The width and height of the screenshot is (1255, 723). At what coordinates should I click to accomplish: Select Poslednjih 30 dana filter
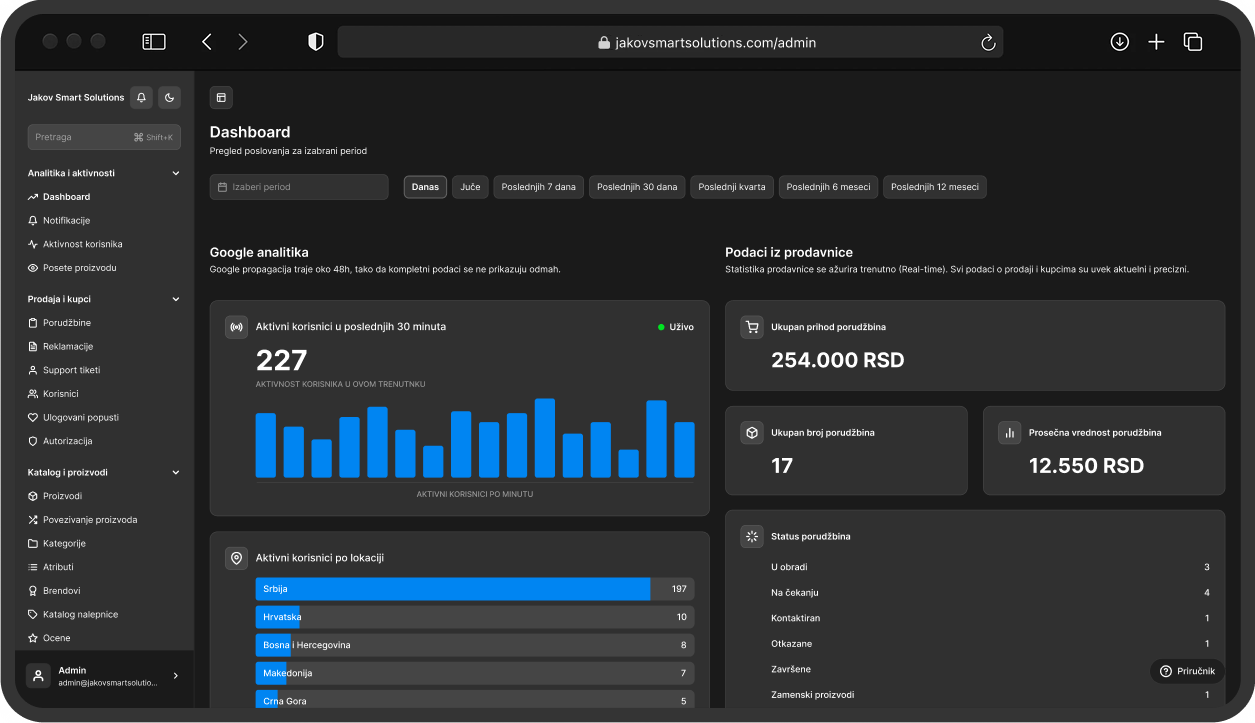[x=637, y=187]
